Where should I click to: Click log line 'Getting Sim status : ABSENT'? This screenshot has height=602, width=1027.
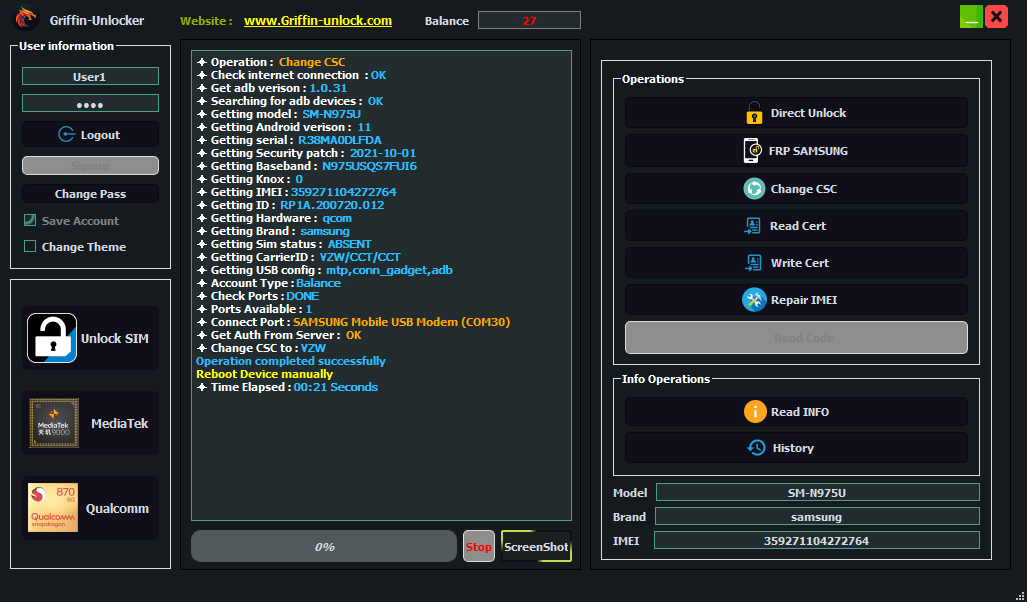[284, 244]
